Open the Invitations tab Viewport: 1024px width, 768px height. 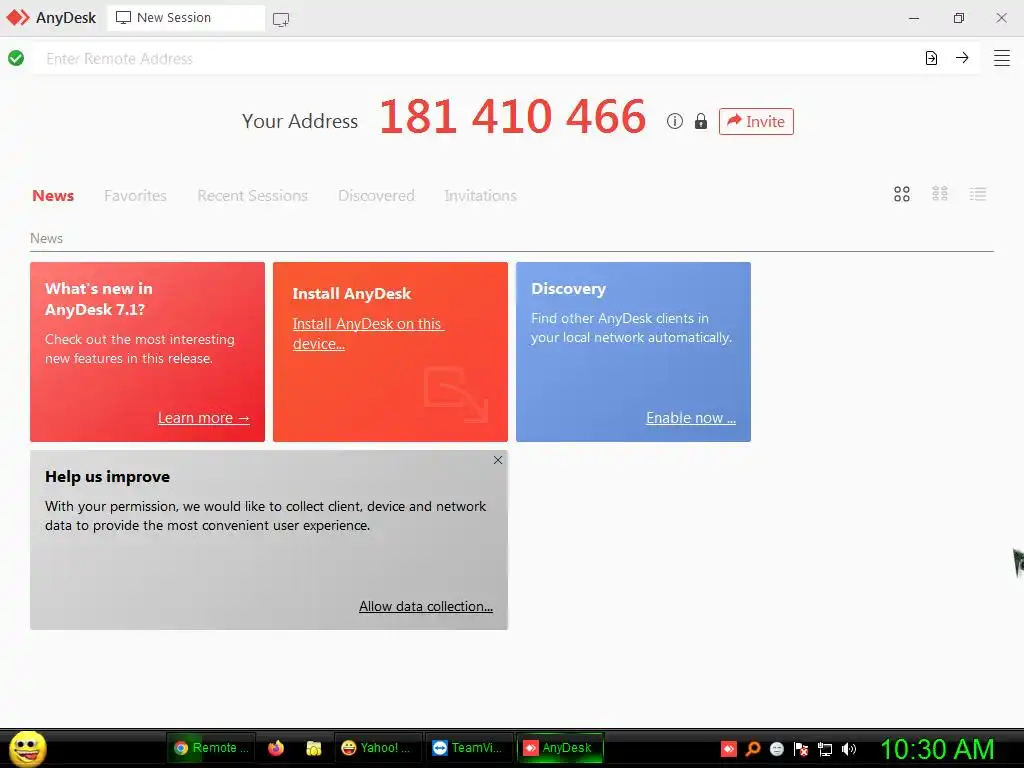coord(480,195)
